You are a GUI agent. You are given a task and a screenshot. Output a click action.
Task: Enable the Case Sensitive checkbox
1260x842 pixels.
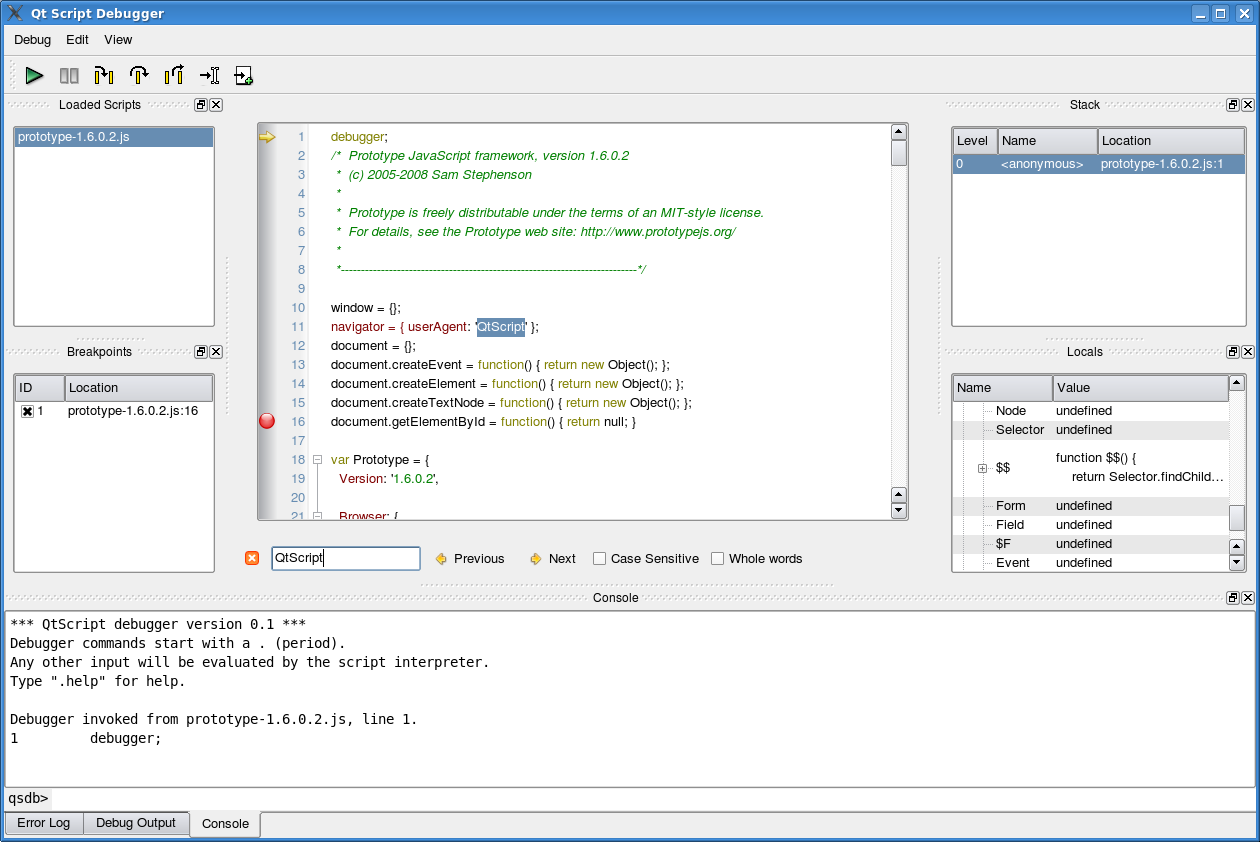click(598, 558)
